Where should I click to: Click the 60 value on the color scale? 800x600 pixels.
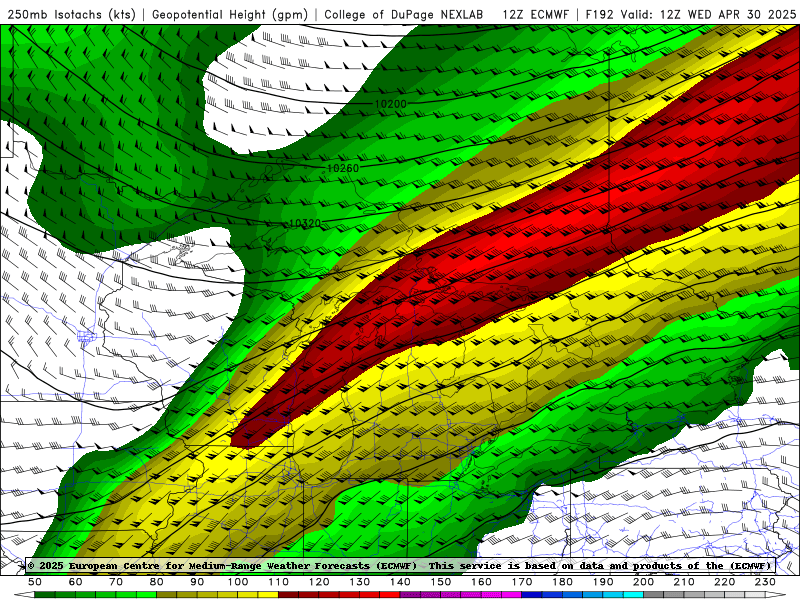(x=76, y=582)
